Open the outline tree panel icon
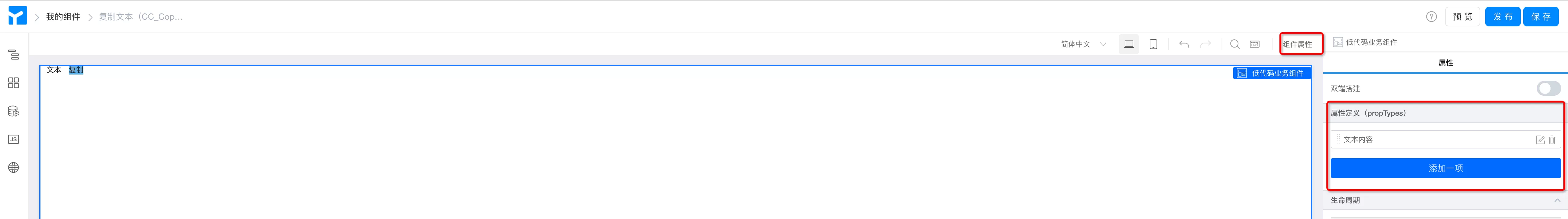Screen dimensions: 1568x219 [13, 55]
